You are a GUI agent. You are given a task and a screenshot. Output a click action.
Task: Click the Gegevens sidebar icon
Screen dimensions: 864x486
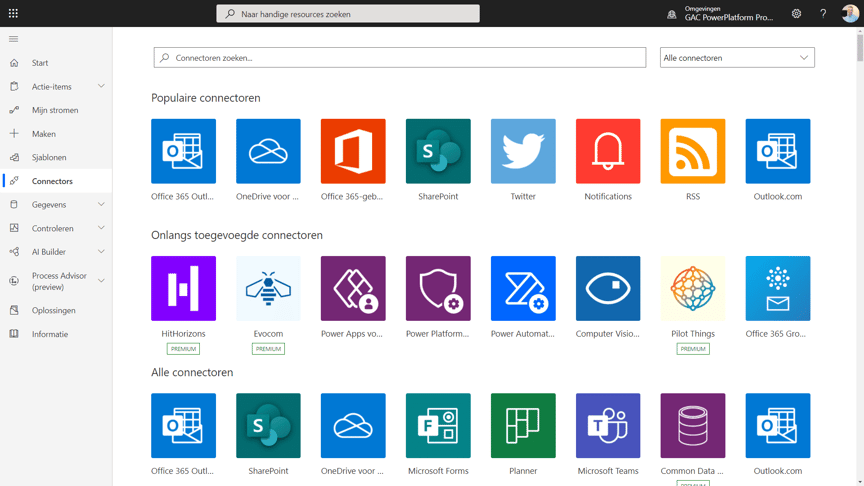click(x=14, y=204)
